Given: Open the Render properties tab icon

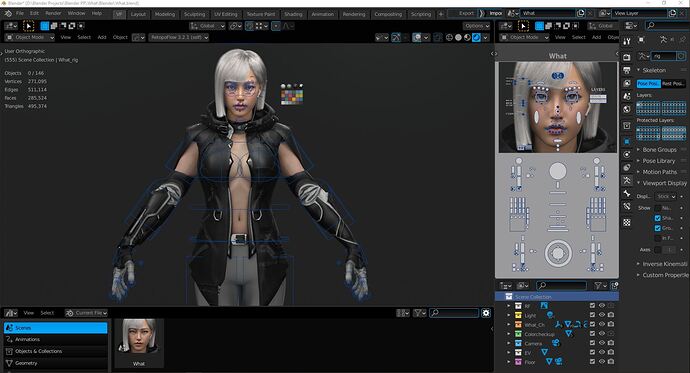Looking at the screenshot, I should pyautogui.click(x=627, y=57).
